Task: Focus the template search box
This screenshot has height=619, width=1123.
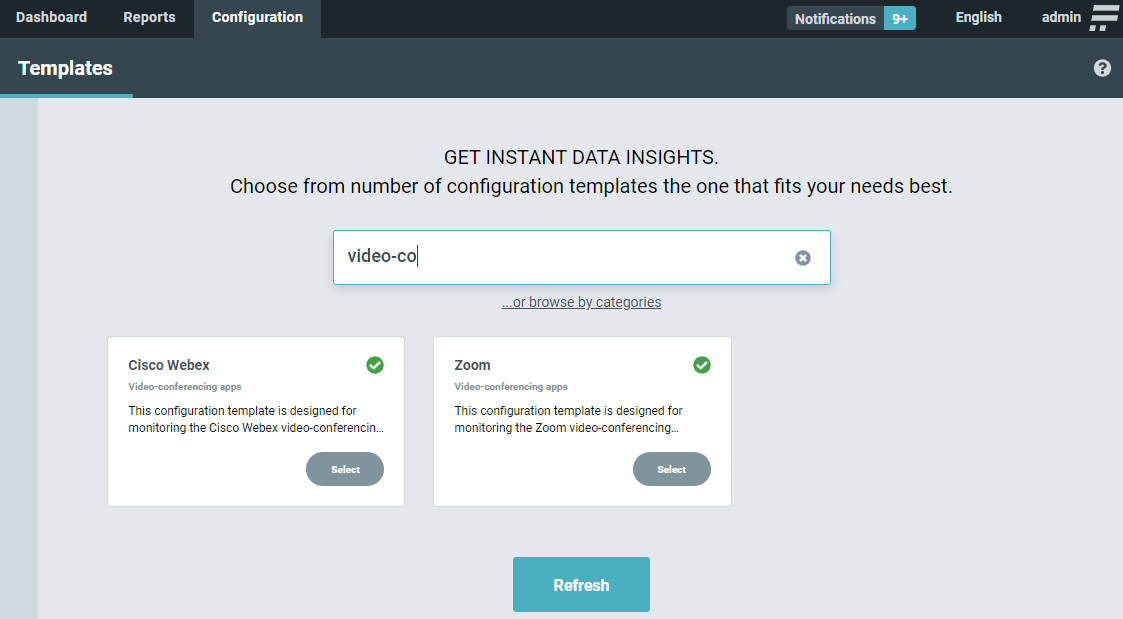Action: [560, 257]
